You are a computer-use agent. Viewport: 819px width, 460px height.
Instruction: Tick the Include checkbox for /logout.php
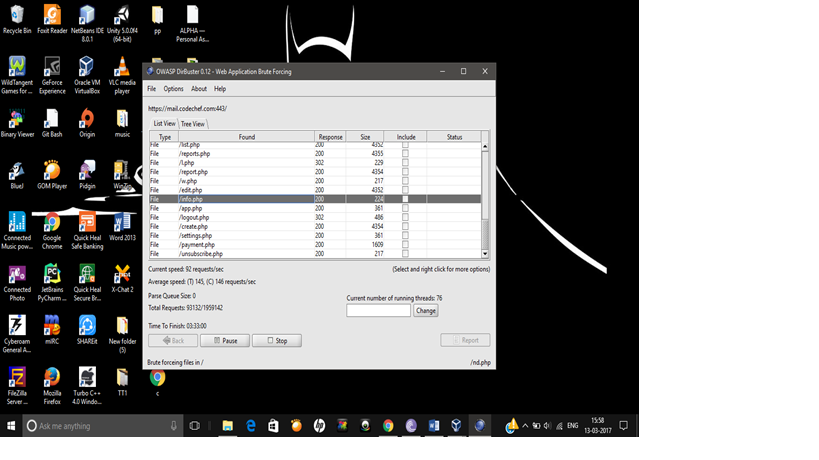click(x=405, y=217)
